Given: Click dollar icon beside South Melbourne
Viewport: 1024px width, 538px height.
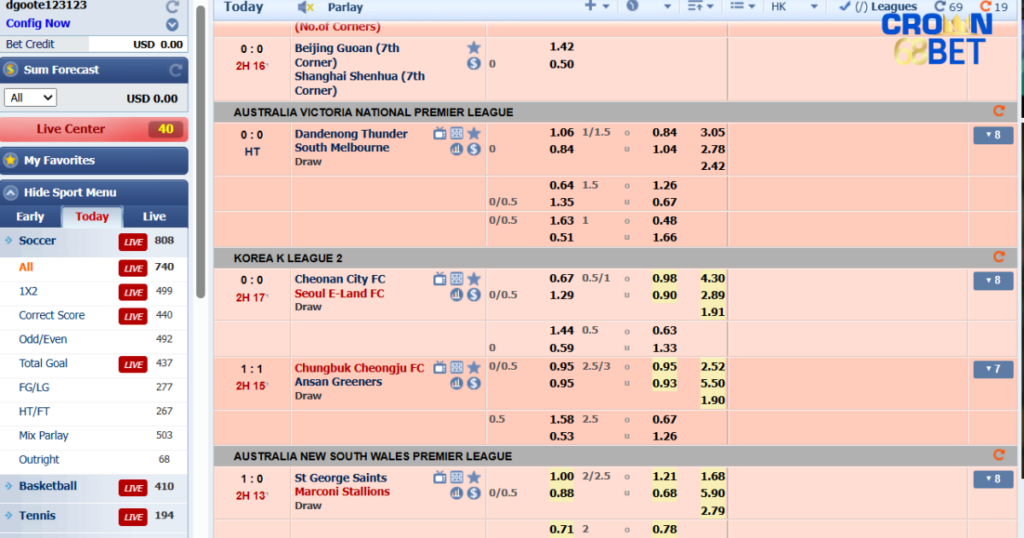Looking at the screenshot, I should (x=474, y=149).
